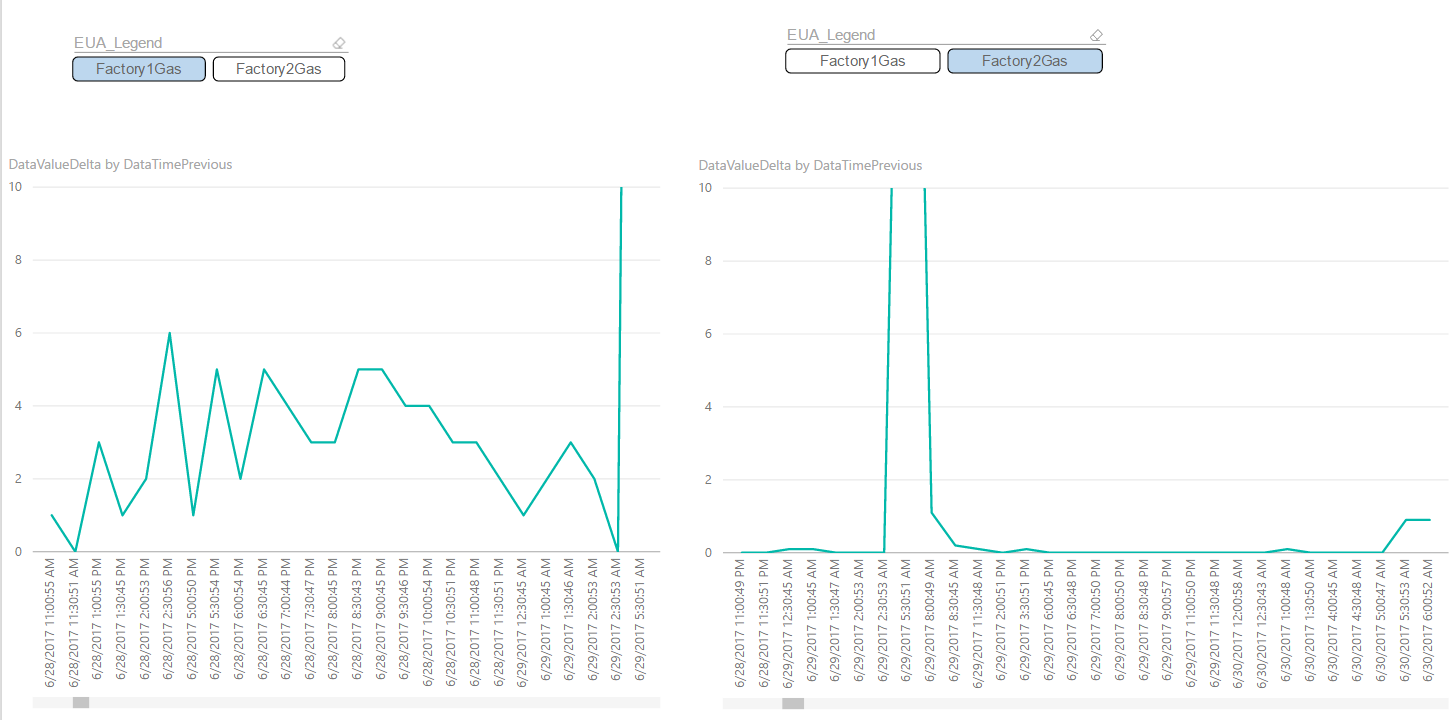The image size is (1455, 720).
Task: Clear selections eraser on slicer with Factory2Gas selected
Action: [1096, 35]
